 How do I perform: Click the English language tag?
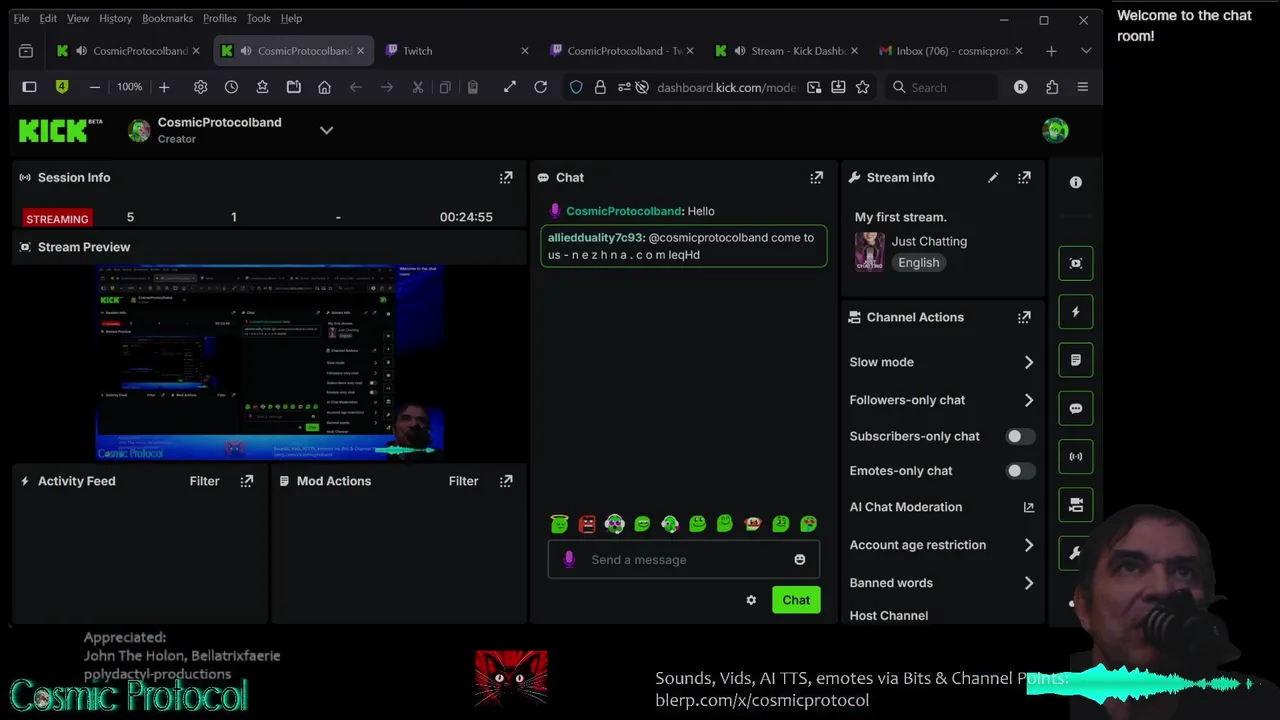918,263
